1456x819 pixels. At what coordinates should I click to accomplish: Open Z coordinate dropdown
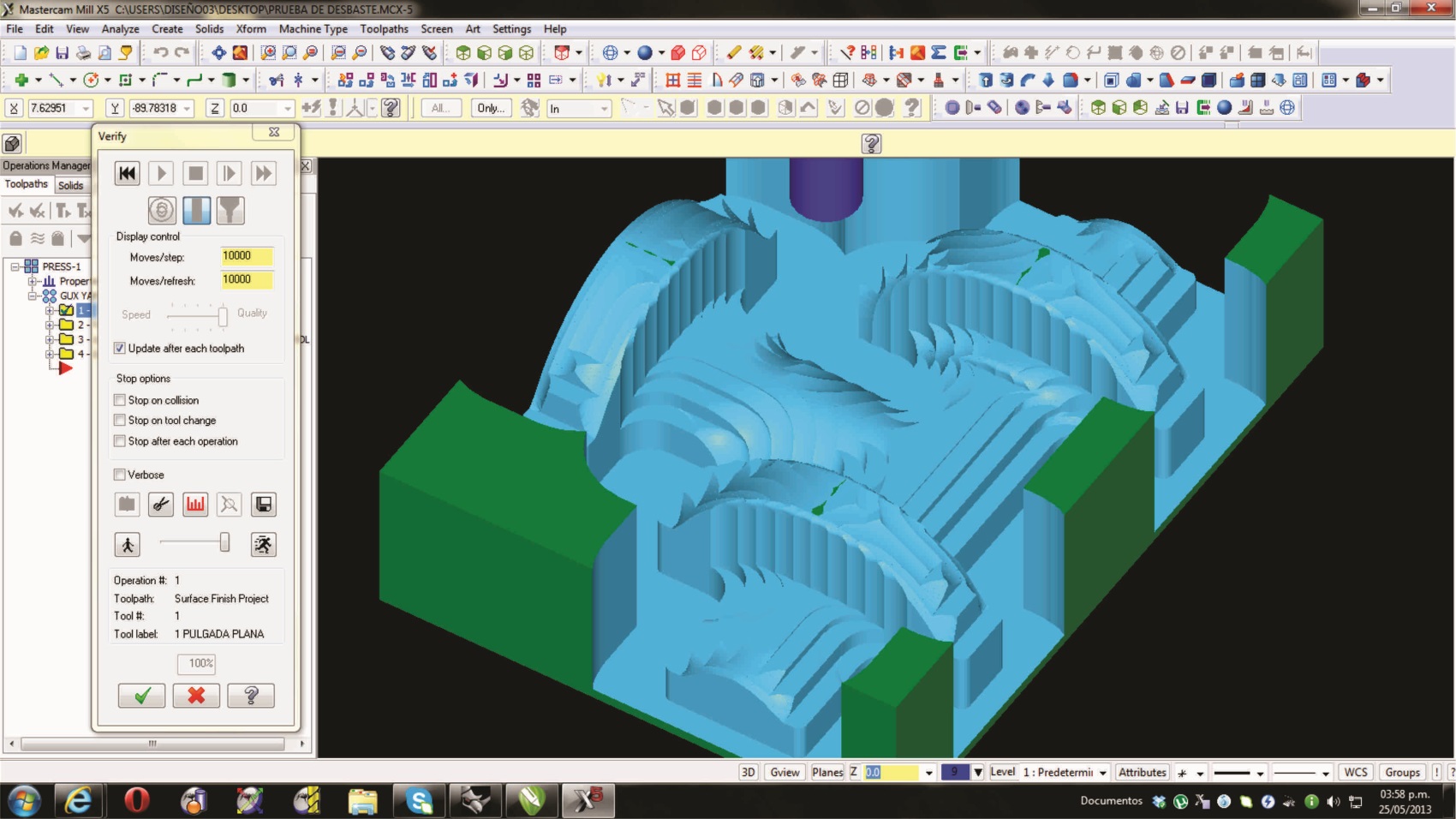[x=288, y=109]
